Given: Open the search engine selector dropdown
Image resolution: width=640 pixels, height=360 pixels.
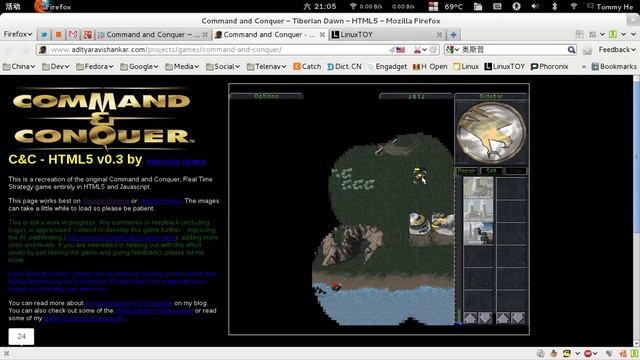Looking at the screenshot, I should tap(452, 50).
